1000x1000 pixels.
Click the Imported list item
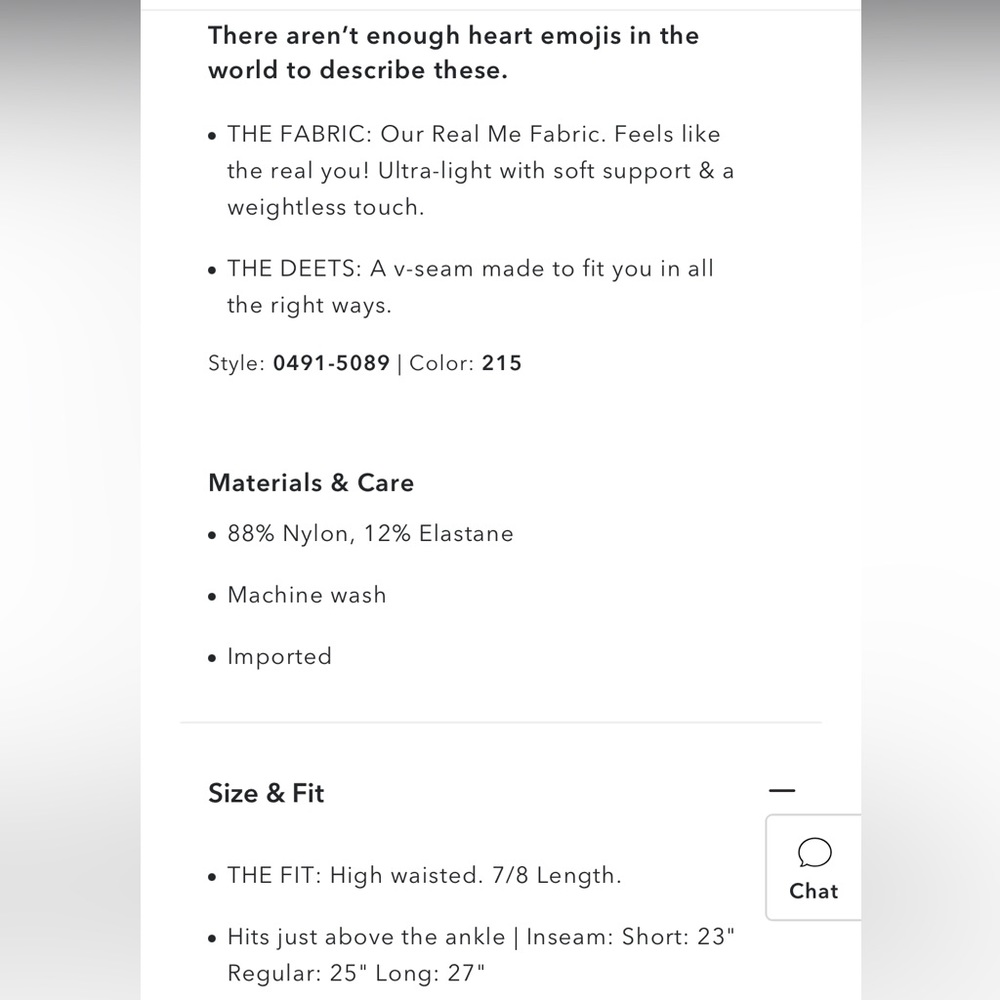point(279,657)
